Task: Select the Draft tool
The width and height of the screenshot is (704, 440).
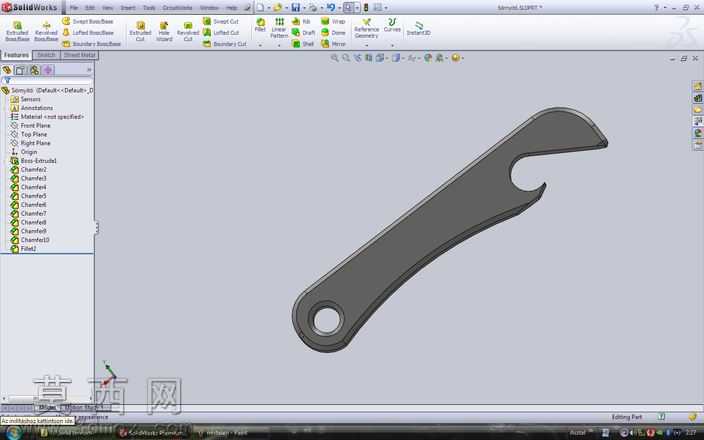Action: click(x=303, y=32)
